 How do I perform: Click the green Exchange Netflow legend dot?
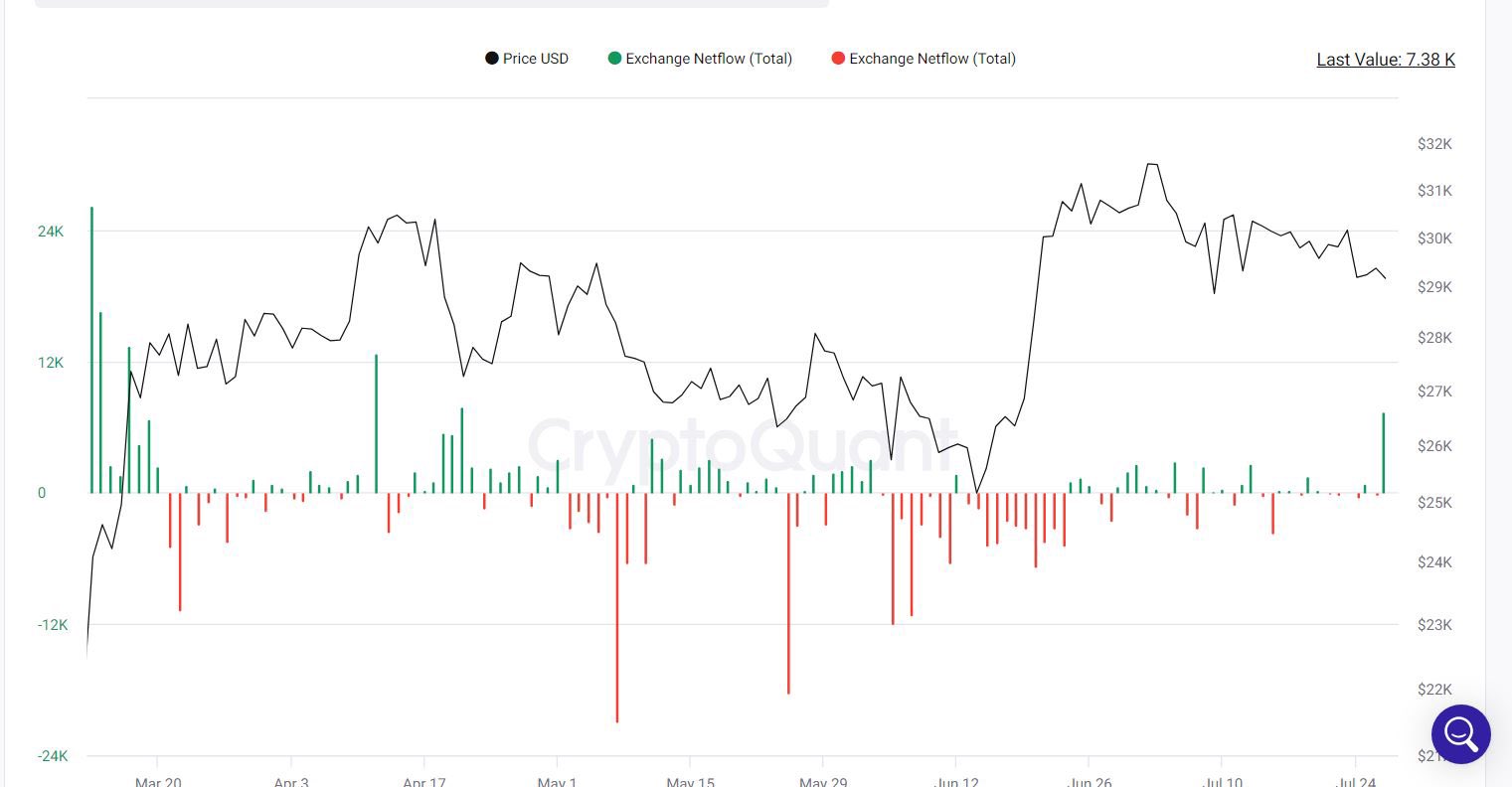(x=614, y=59)
